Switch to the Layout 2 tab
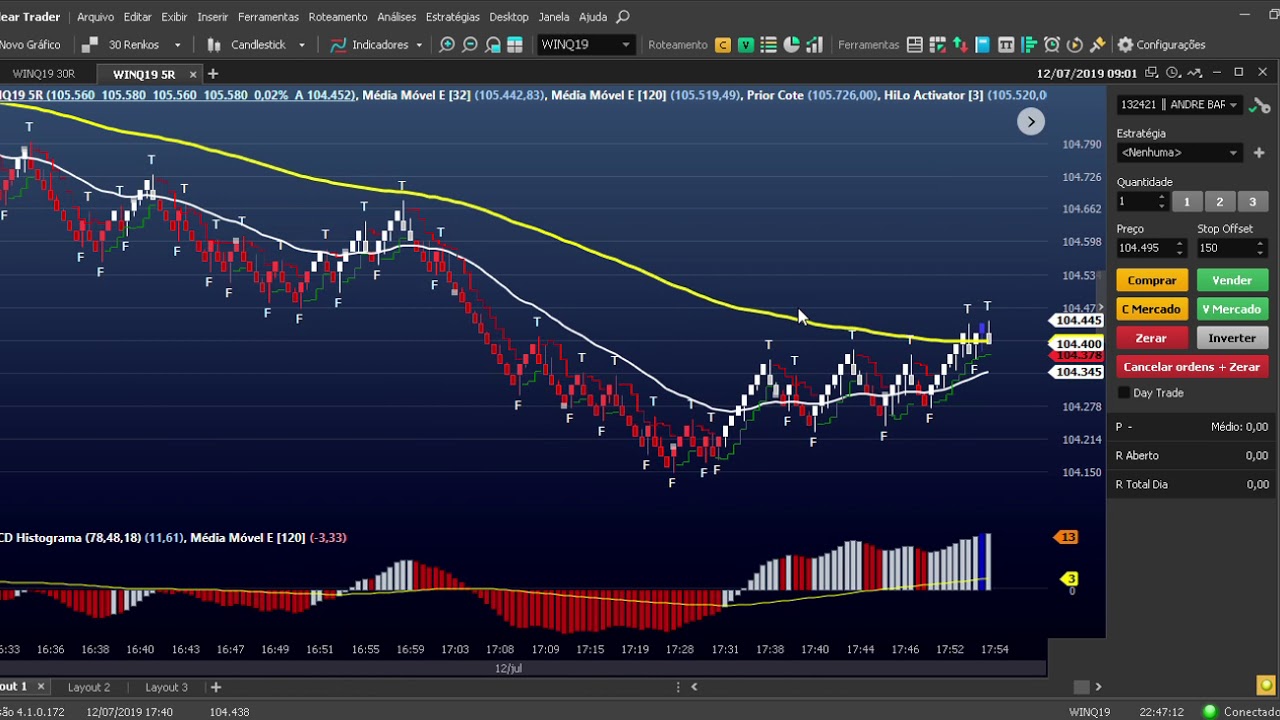Screen dimensions: 1280x720 coord(89,687)
